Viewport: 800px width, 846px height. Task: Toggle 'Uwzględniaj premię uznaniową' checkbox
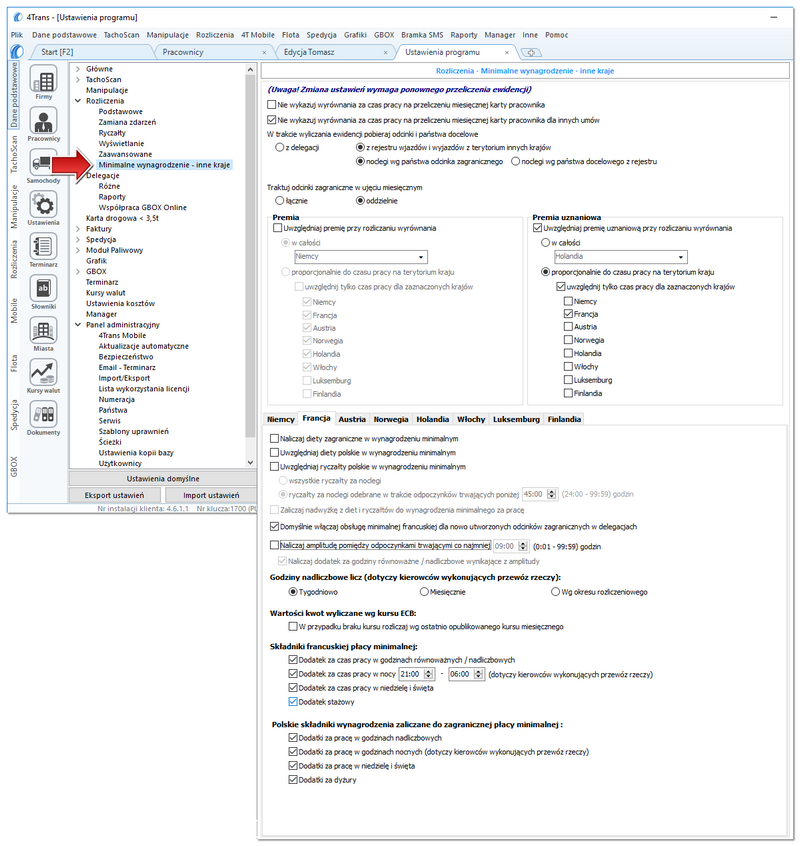[x=537, y=228]
